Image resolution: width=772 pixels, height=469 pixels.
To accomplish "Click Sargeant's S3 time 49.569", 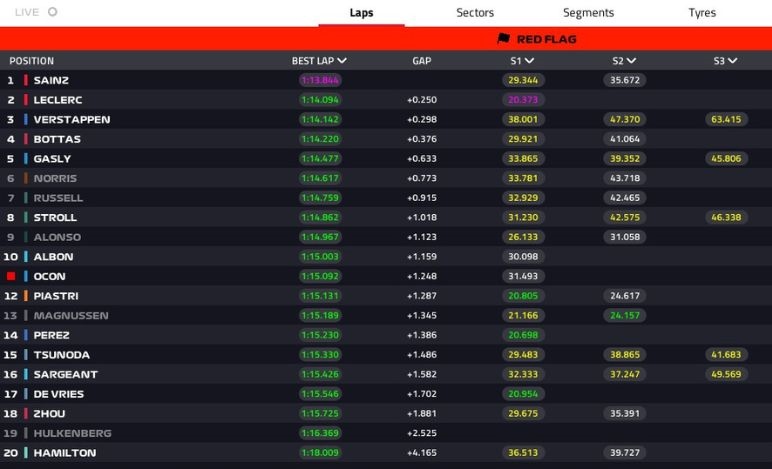I will pos(726,375).
